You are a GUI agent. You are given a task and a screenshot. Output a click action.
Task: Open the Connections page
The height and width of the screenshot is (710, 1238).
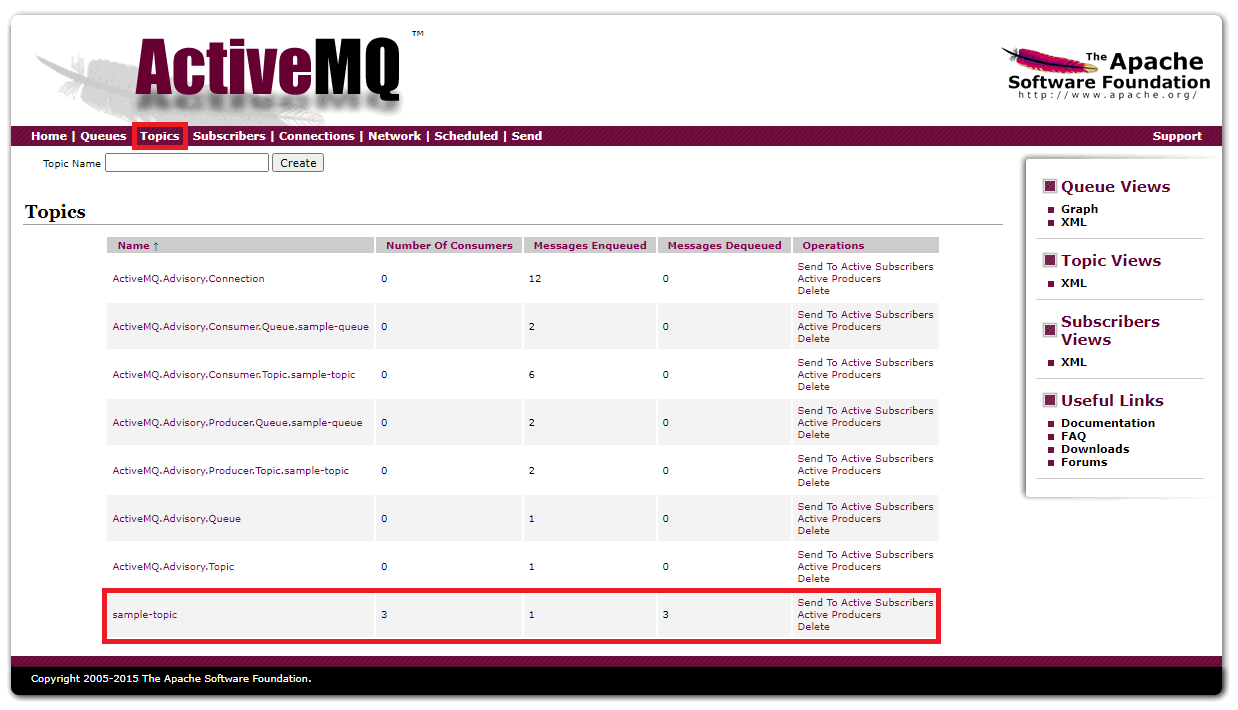(316, 136)
